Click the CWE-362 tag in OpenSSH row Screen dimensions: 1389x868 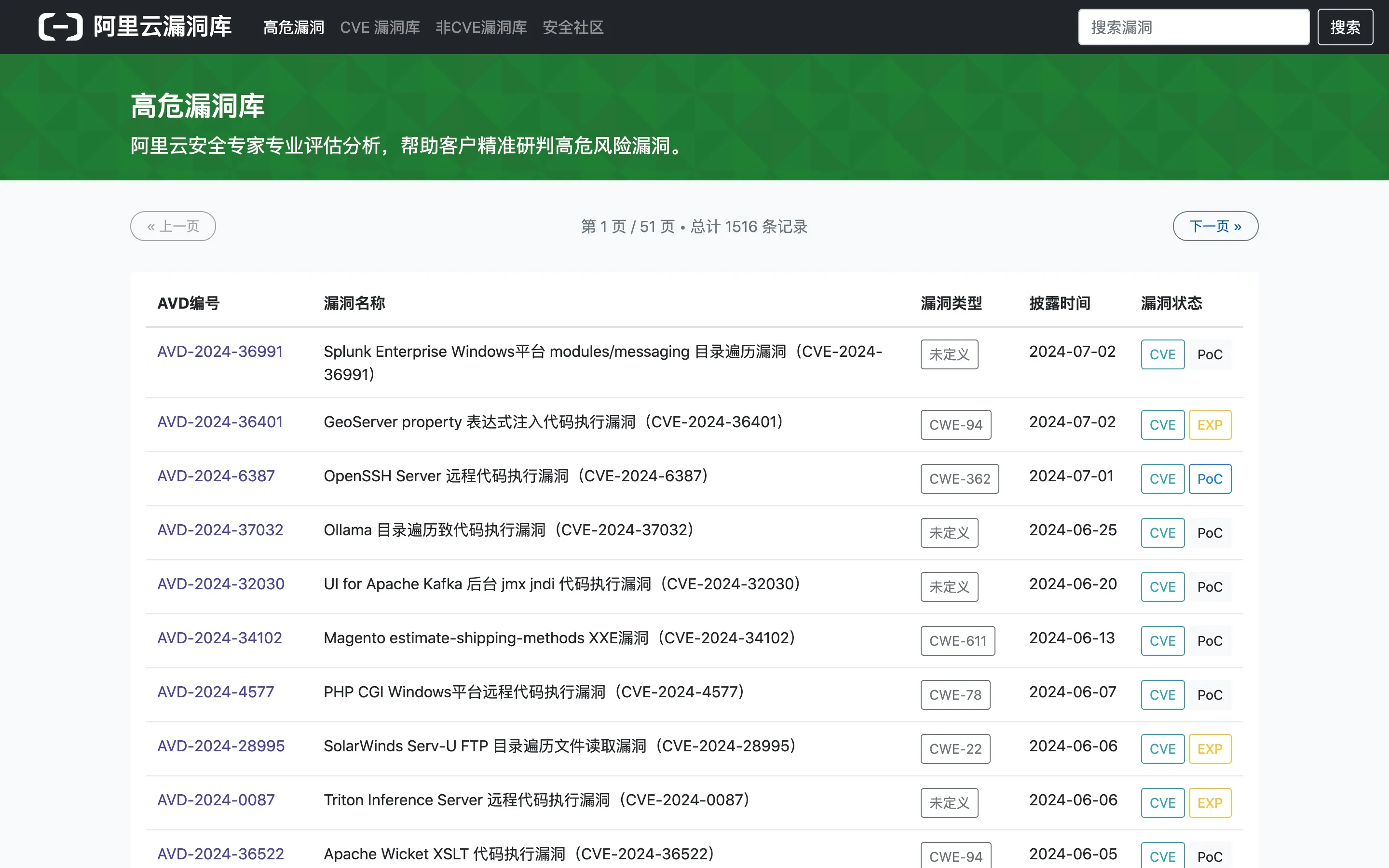(960, 479)
